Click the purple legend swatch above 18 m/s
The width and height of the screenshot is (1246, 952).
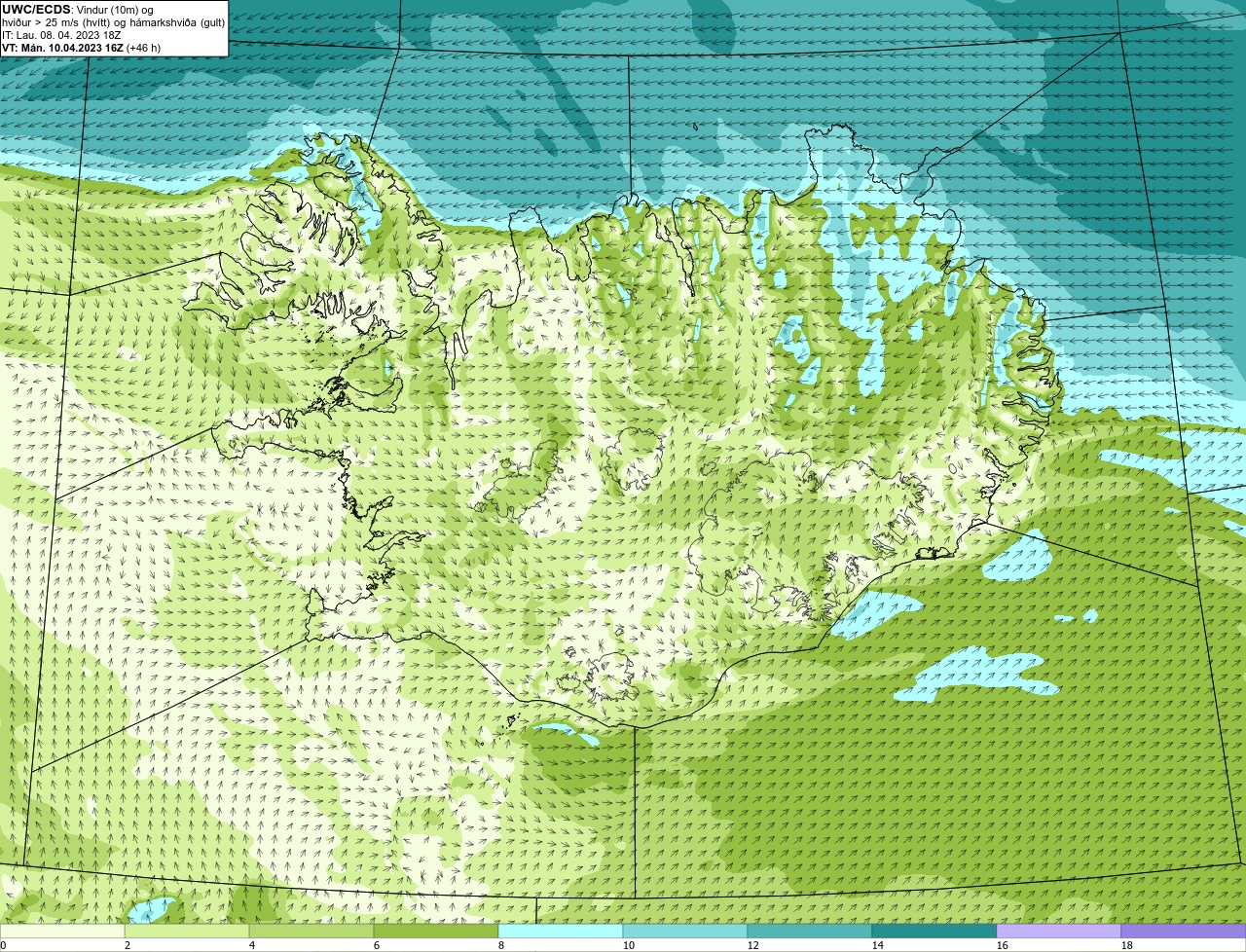[x=1184, y=932]
